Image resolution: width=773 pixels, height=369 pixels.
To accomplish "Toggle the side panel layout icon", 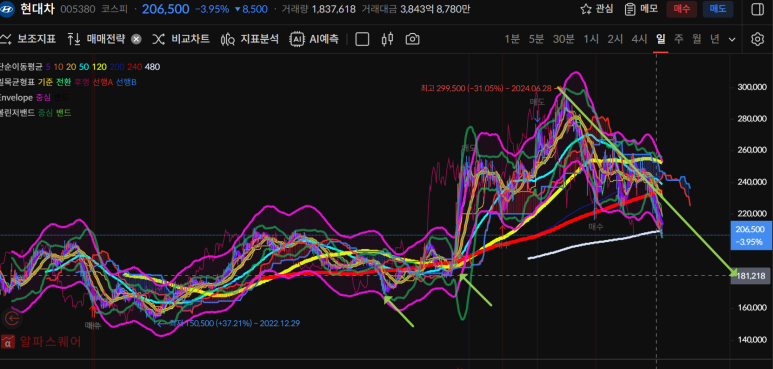I will (757, 9).
